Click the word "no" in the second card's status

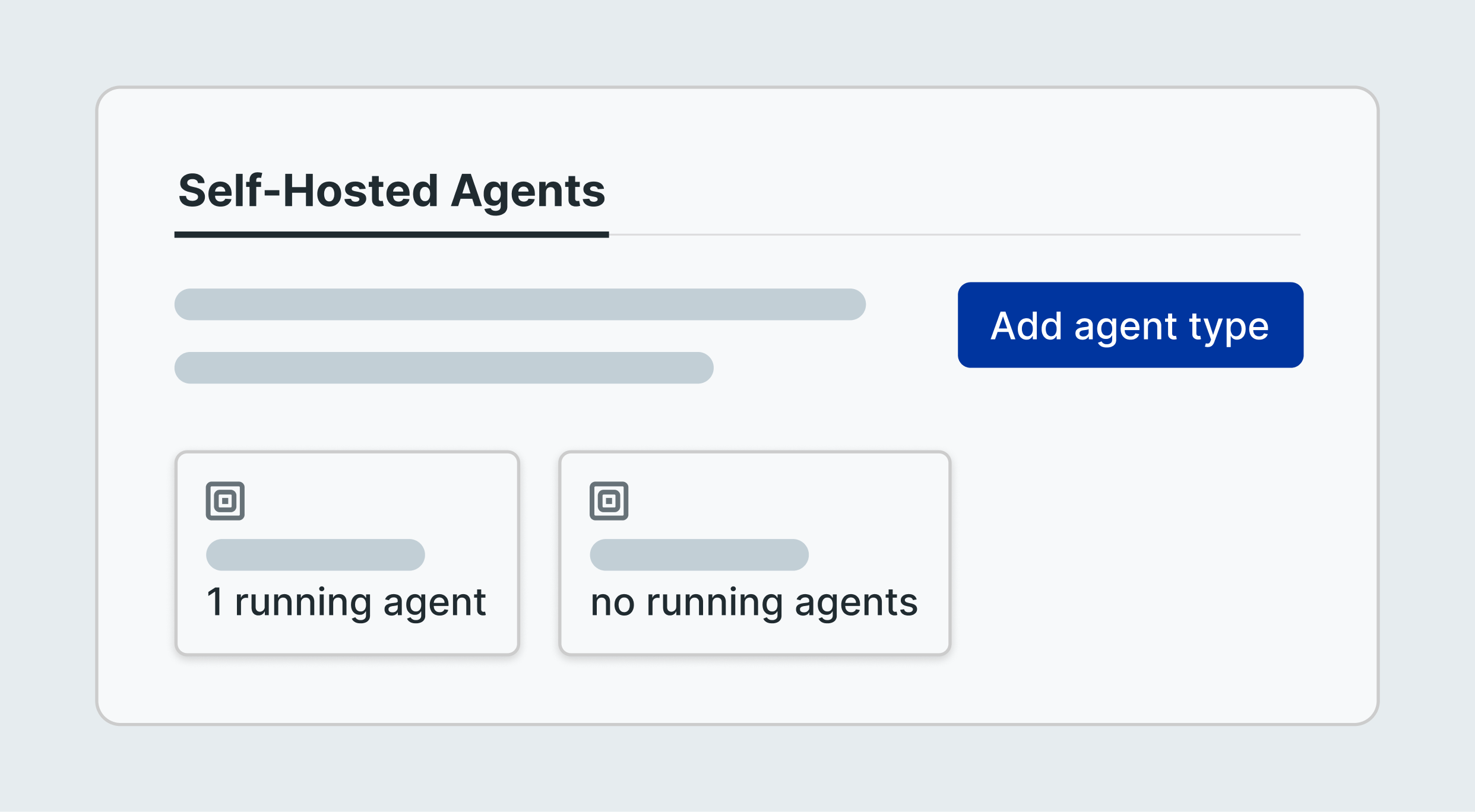point(613,604)
